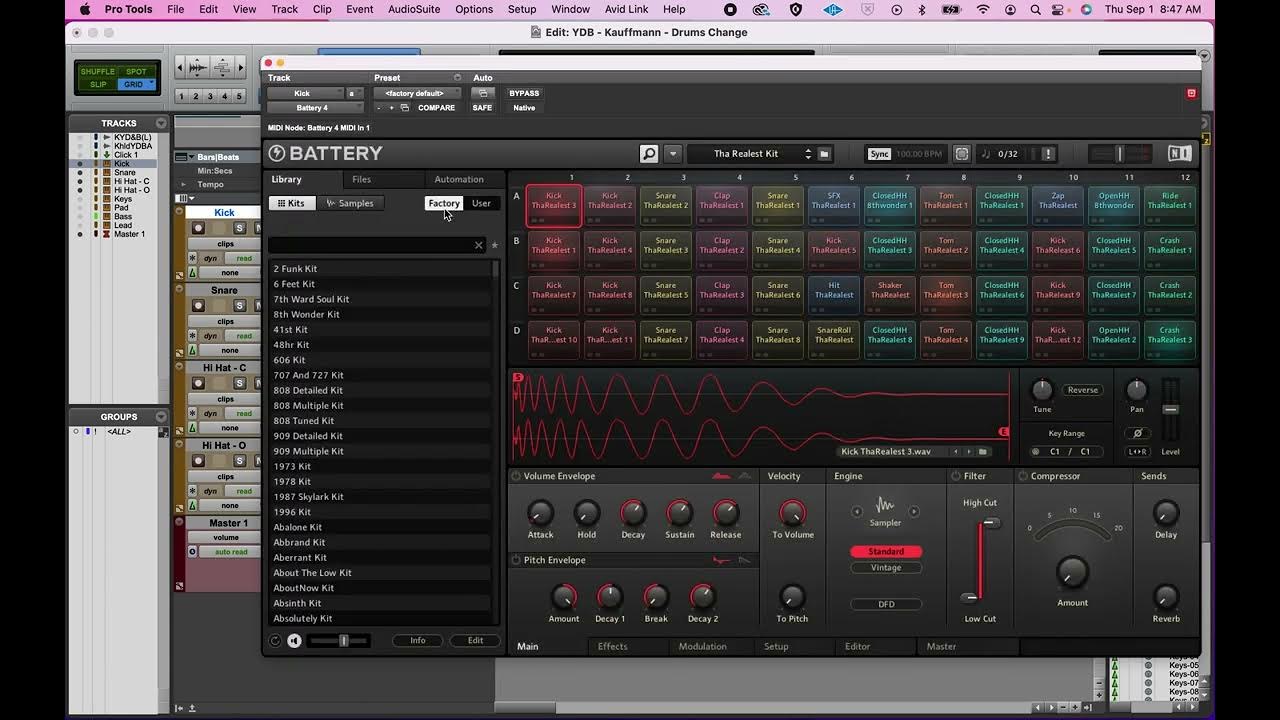Adjust the High Cut filter slider handle
1280x720 pixels.
click(990, 523)
